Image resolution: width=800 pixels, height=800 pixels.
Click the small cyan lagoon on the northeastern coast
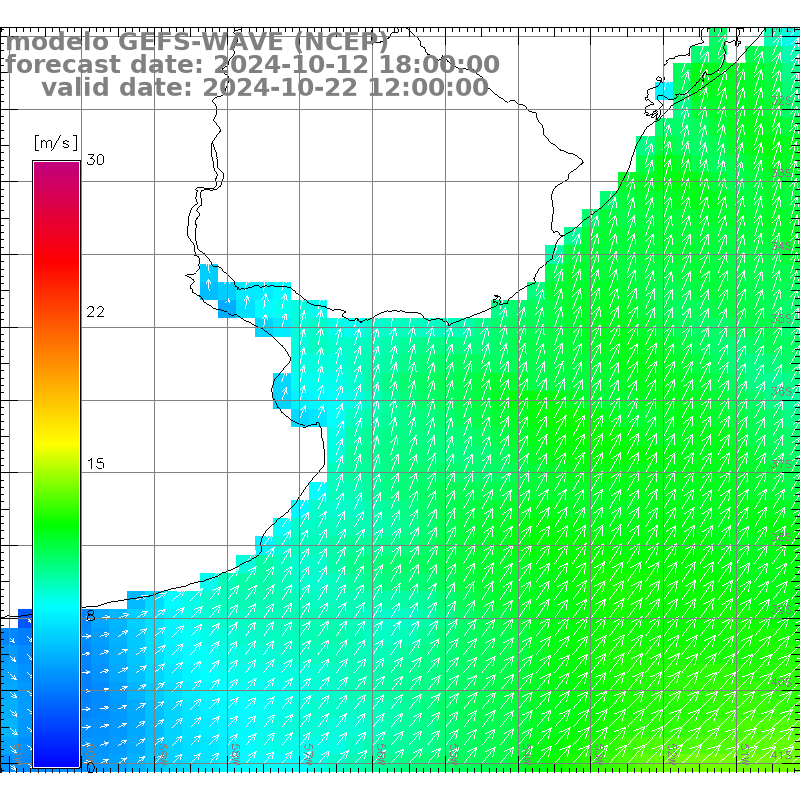tap(663, 98)
